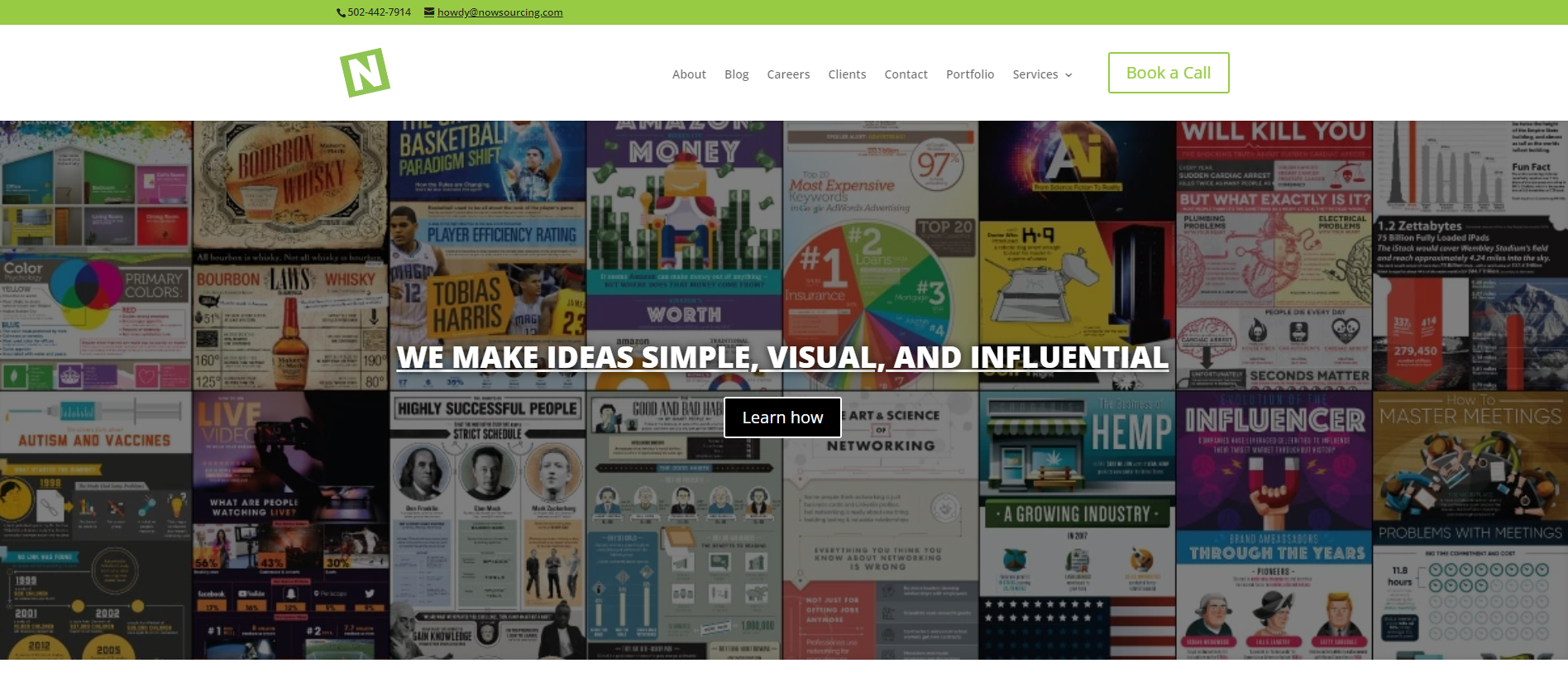Click the Book a Call button
1568x687 pixels.
coord(1169,73)
